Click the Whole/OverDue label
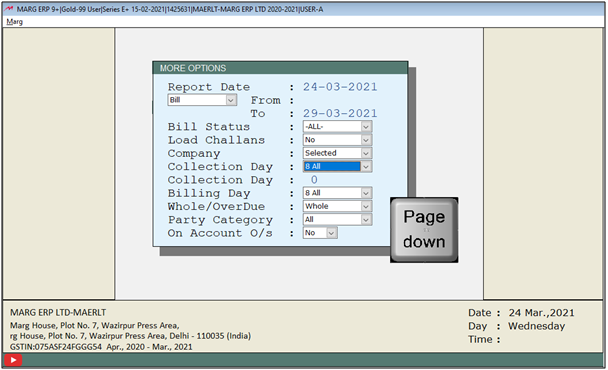Image resolution: width=608 pixels, height=370 pixels. [216, 206]
